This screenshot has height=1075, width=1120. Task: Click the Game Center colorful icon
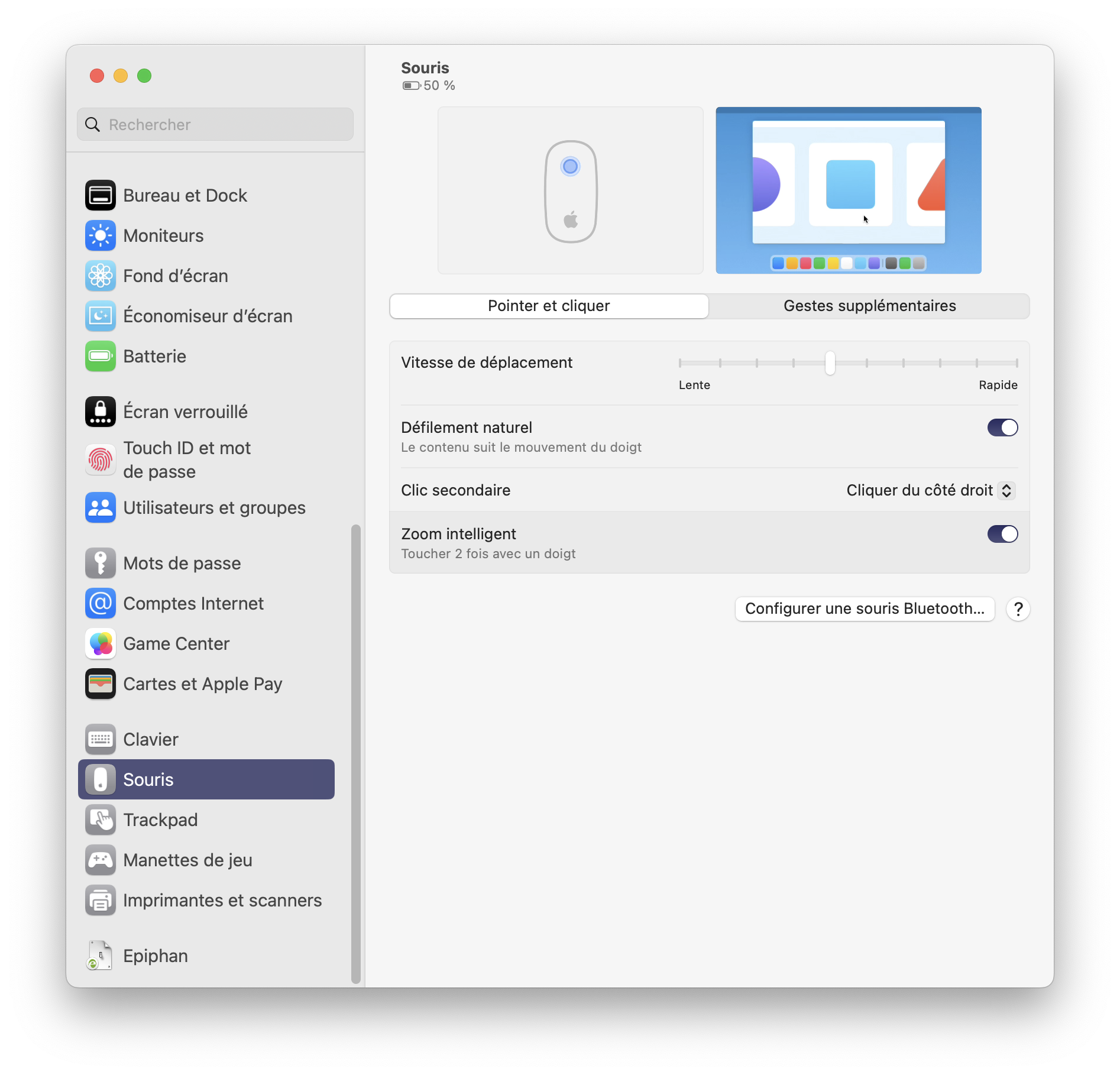click(101, 644)
